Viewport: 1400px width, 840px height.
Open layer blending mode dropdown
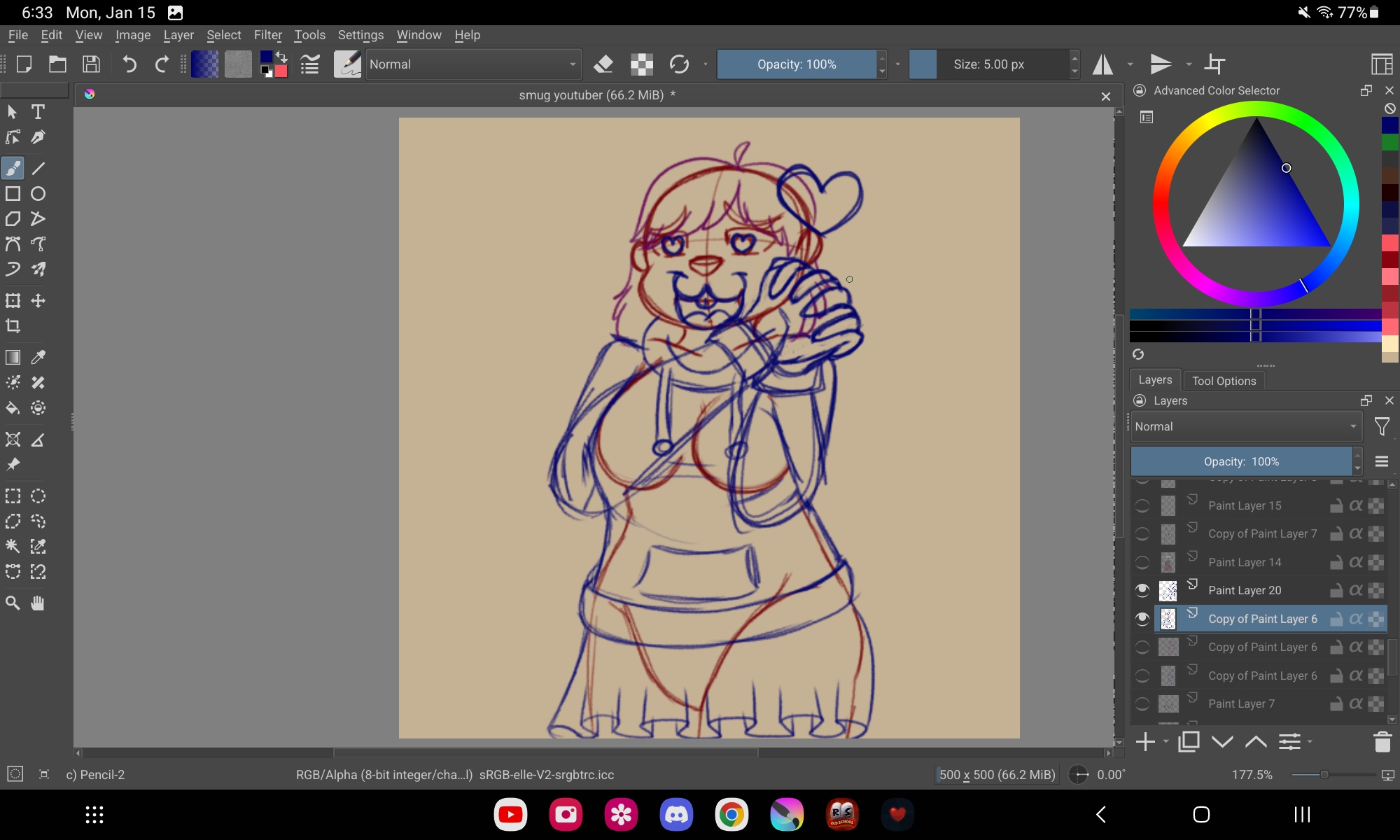(x=1246, y=426)
